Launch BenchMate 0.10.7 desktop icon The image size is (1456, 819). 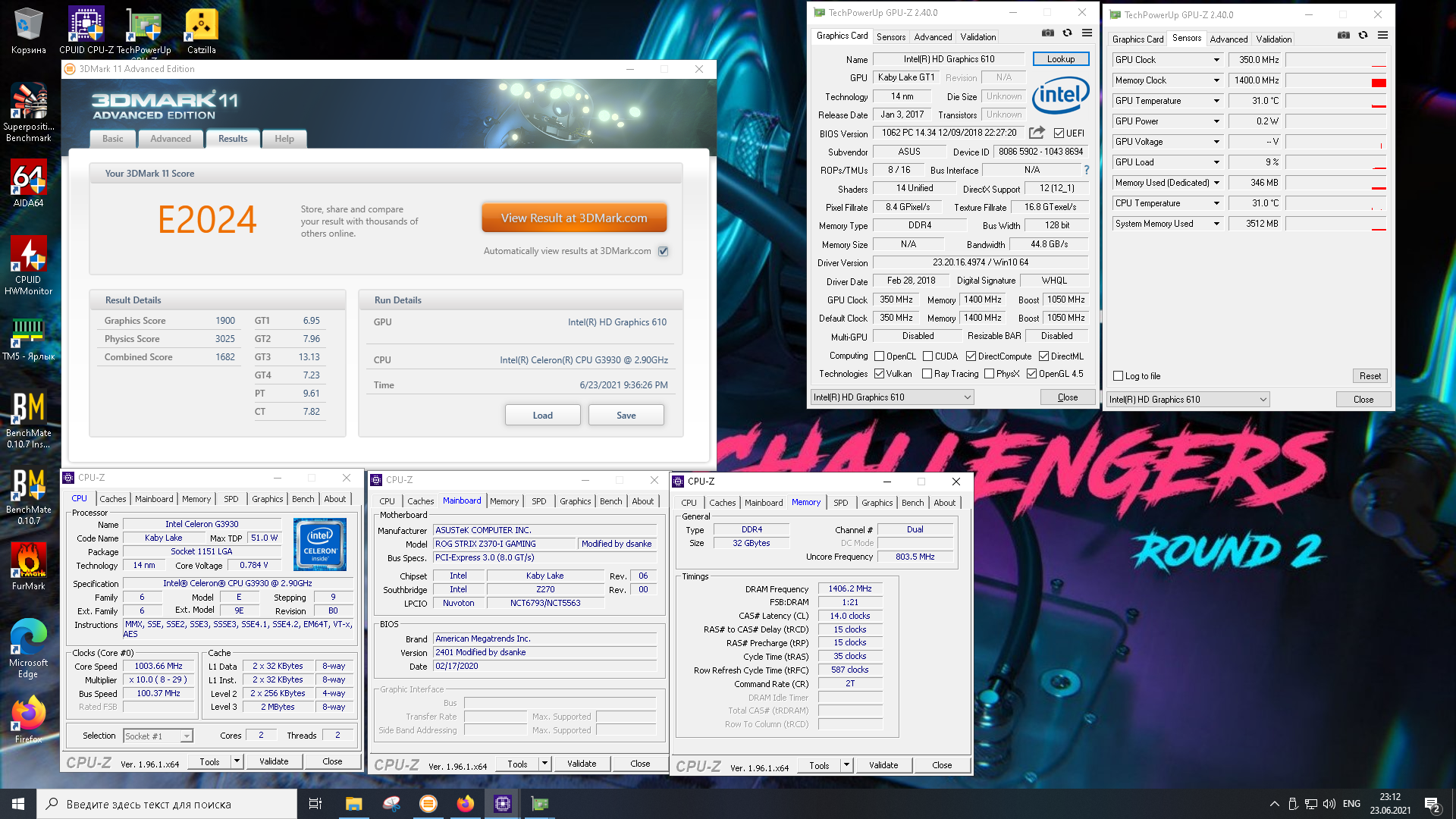pyautogui.click(x=28, y=496)
